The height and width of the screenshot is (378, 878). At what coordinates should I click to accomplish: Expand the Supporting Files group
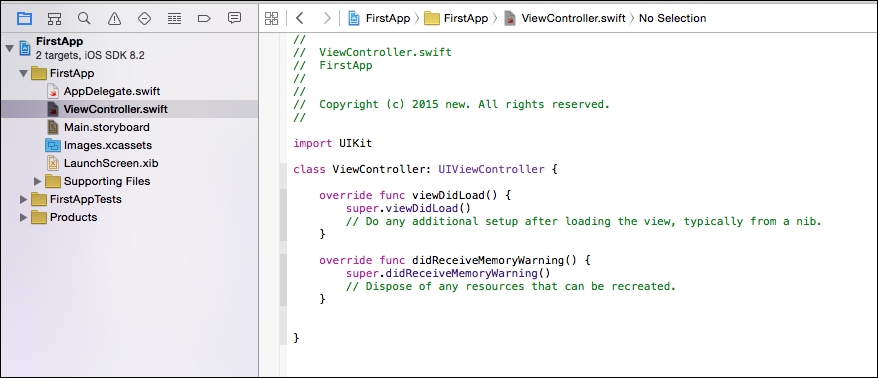[38, 181]
